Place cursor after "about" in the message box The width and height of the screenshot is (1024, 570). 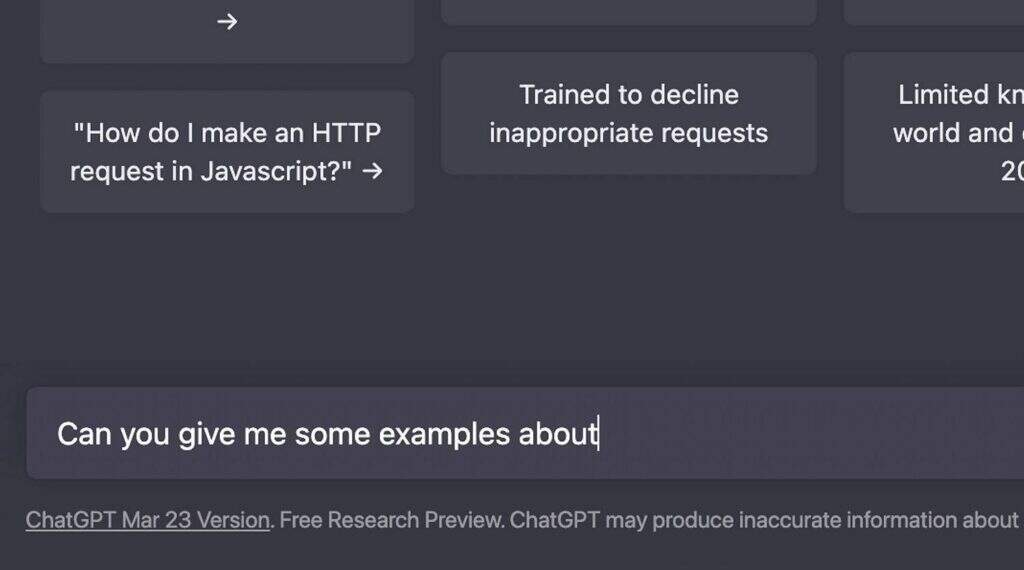(x=598, y=434)
